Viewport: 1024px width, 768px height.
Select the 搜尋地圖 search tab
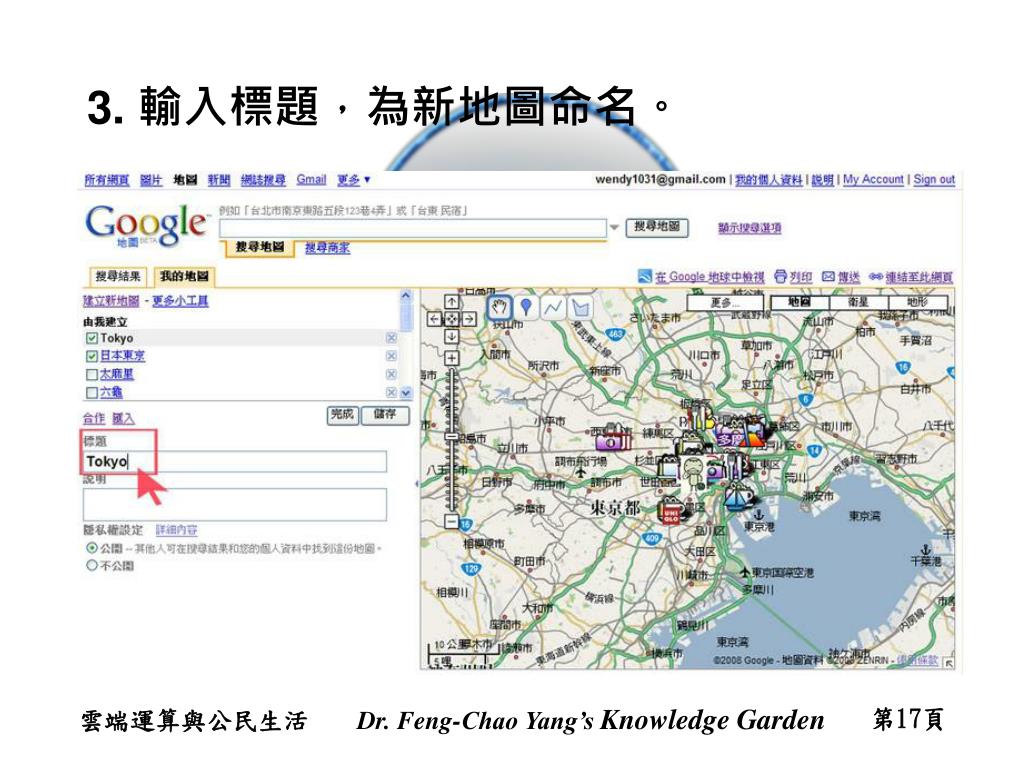pyautogui.click(x=260, y=247)
